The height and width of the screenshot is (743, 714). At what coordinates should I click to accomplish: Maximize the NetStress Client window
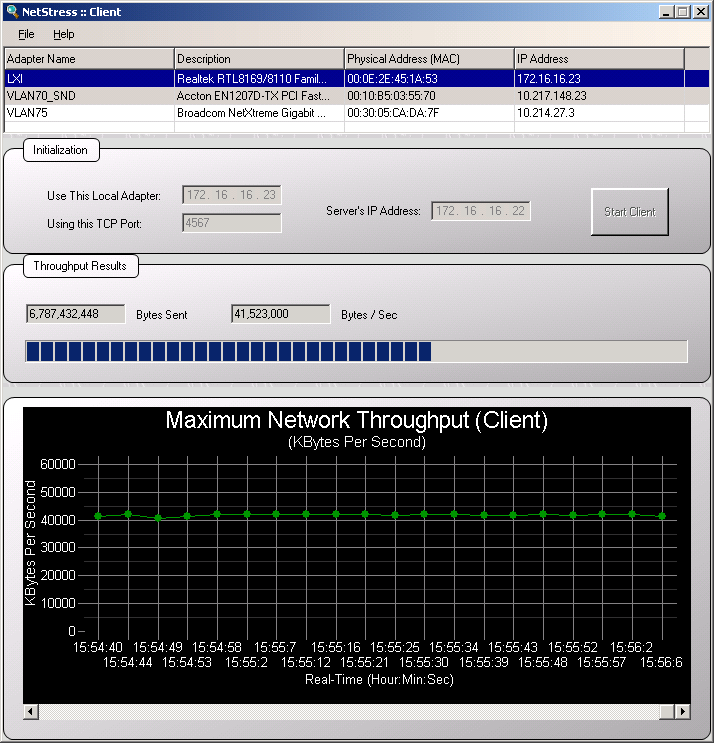(683, 12)
